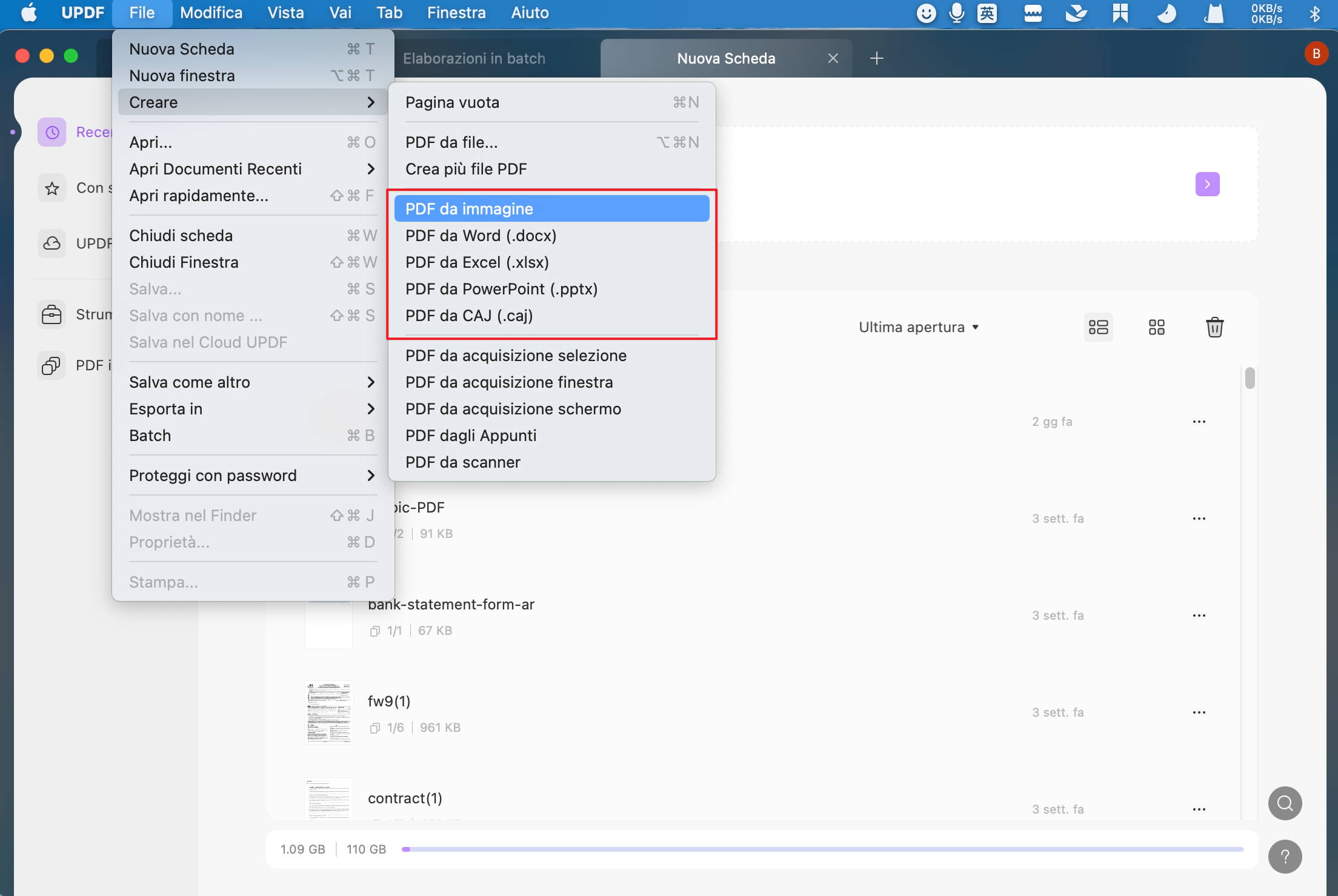Viewport: 1338px width, 896px height.
Task: Open the contract(1) file thumbnail
Action: pos(328,798)
